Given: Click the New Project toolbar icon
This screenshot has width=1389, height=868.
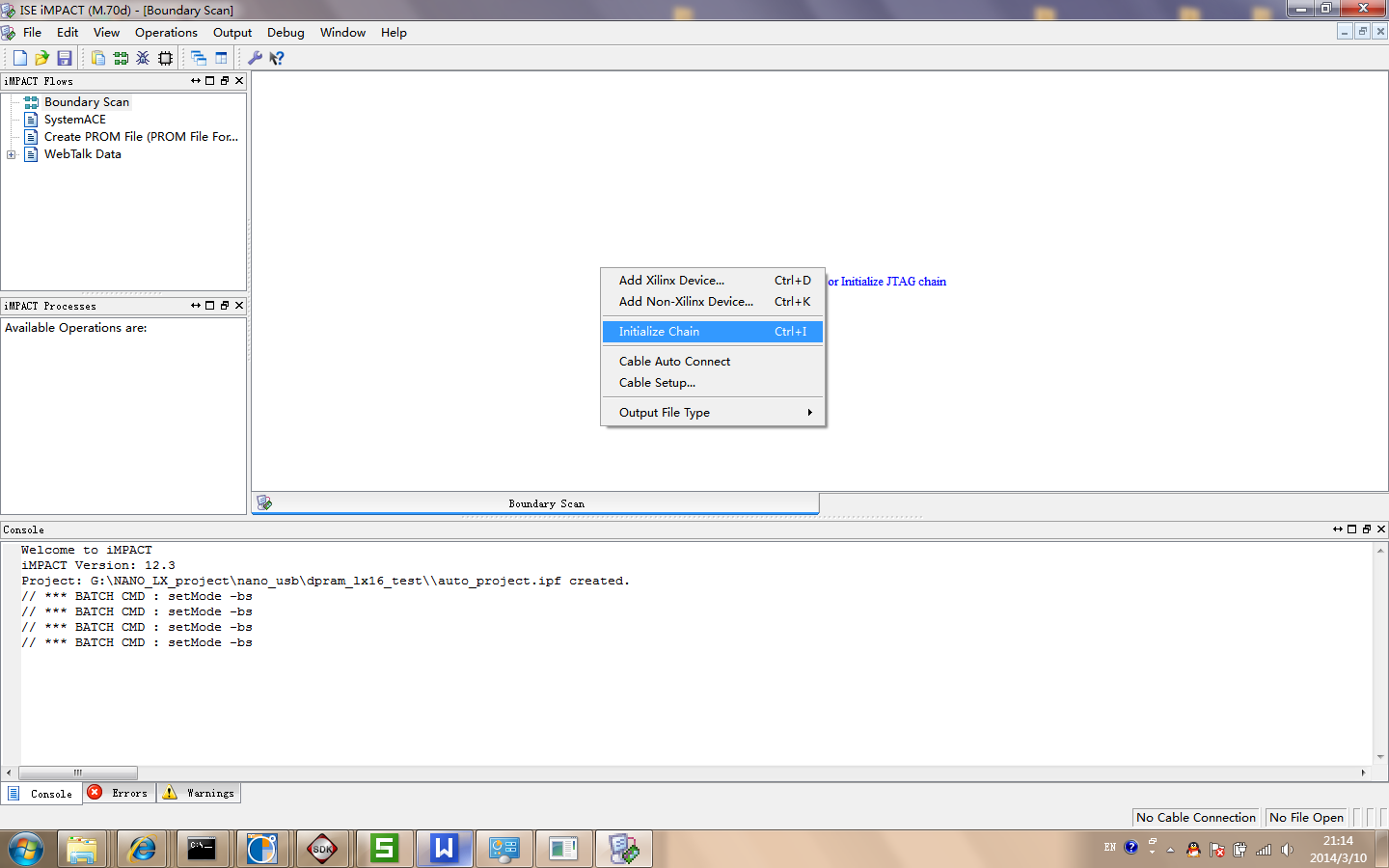Looking at the screenshot, I should [19, 58].
